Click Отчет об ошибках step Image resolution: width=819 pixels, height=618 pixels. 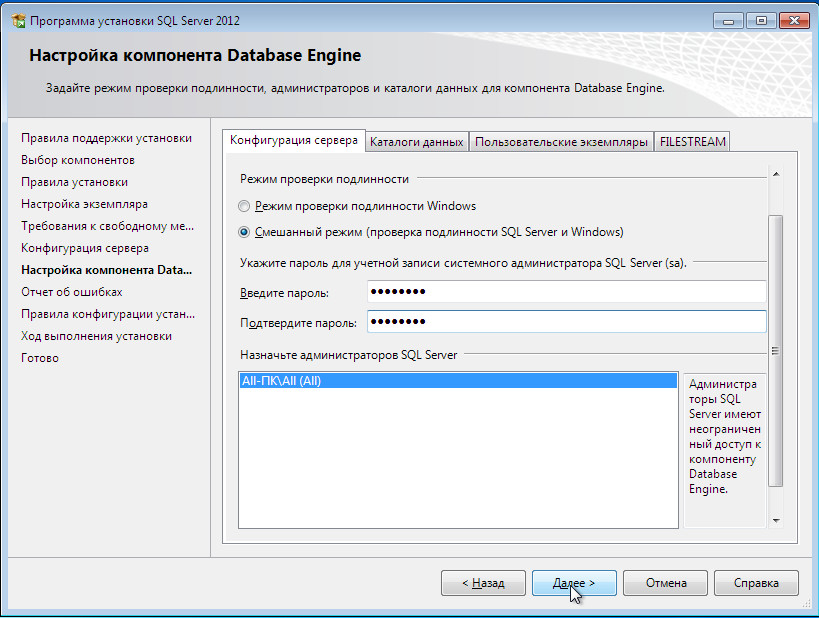point(72,291)
